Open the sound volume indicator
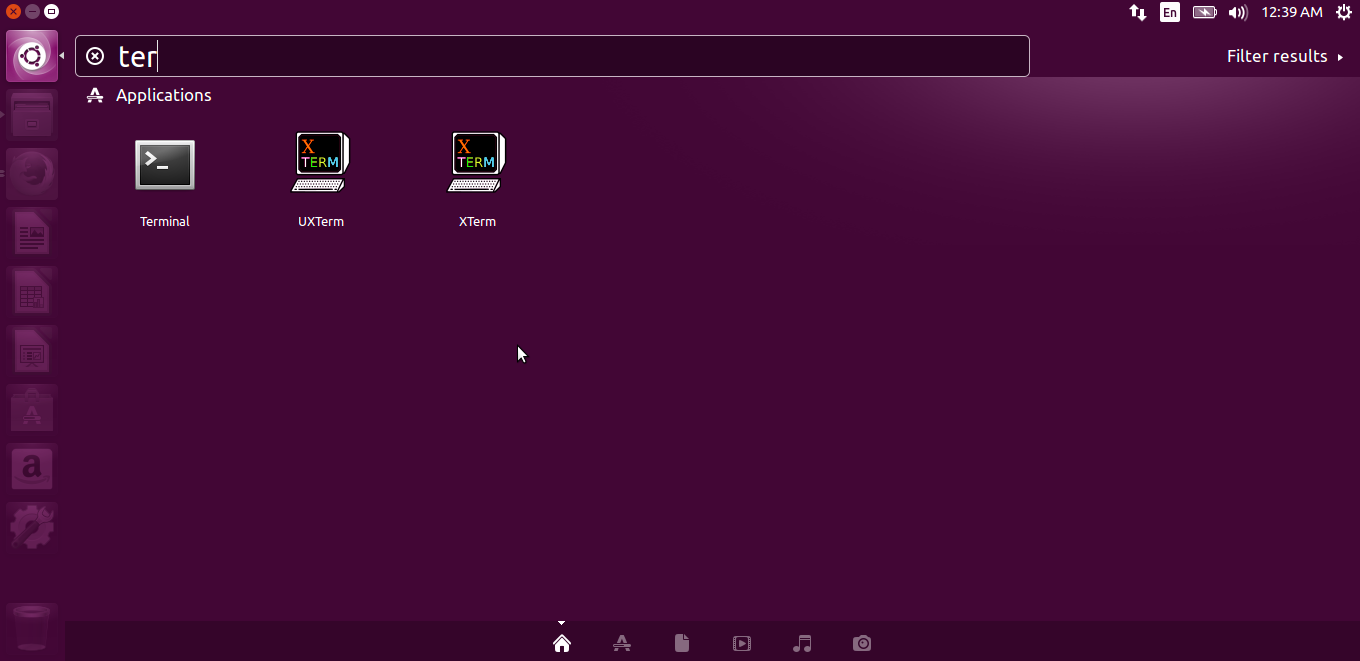The height and width of the screenshot is (661, 1360). pyautogui.click(x=1238, y=12)
